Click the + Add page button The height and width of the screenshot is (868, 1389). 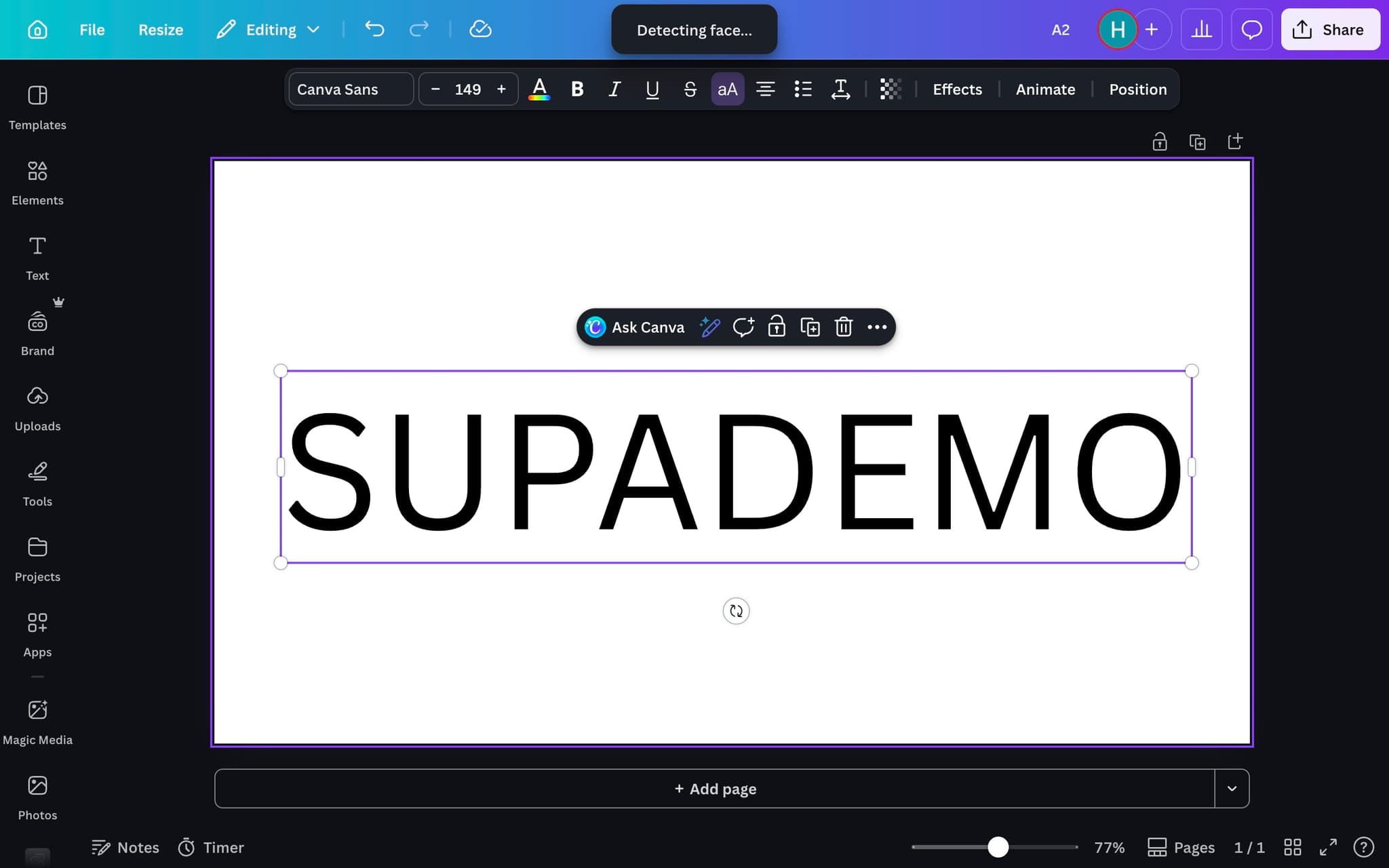point(715,789)
